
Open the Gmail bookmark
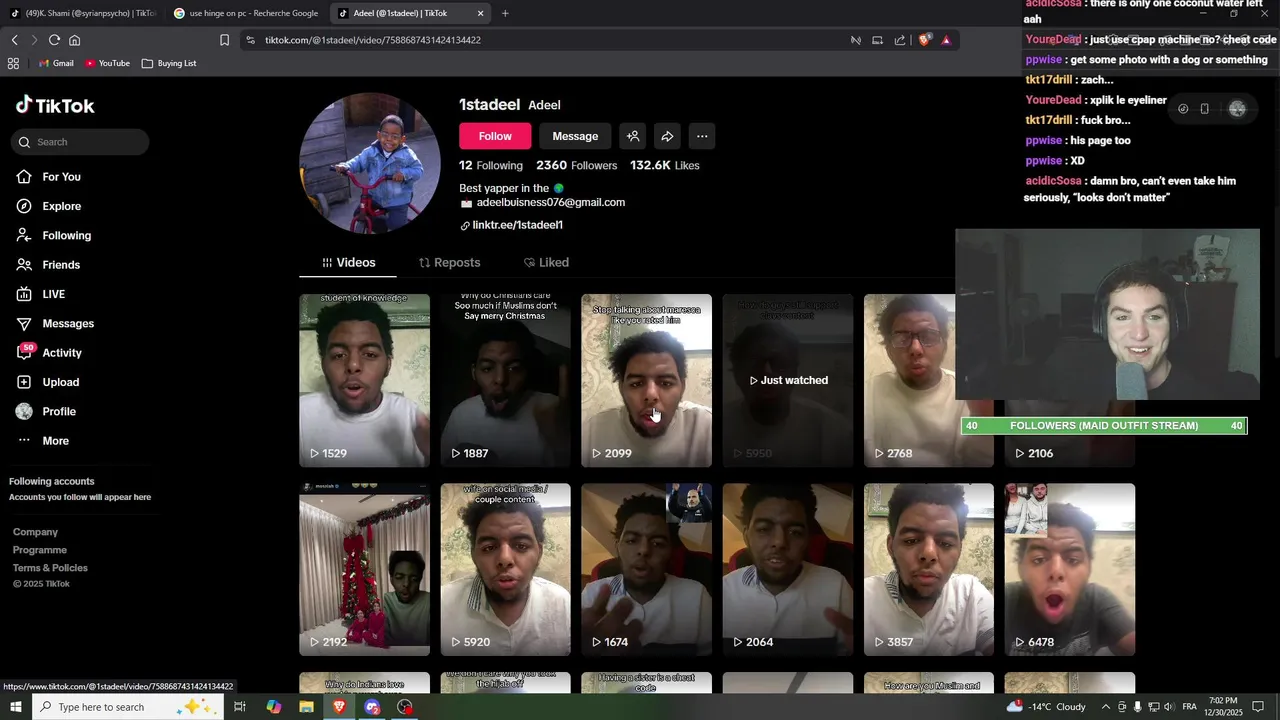click(x=56, y=63)
